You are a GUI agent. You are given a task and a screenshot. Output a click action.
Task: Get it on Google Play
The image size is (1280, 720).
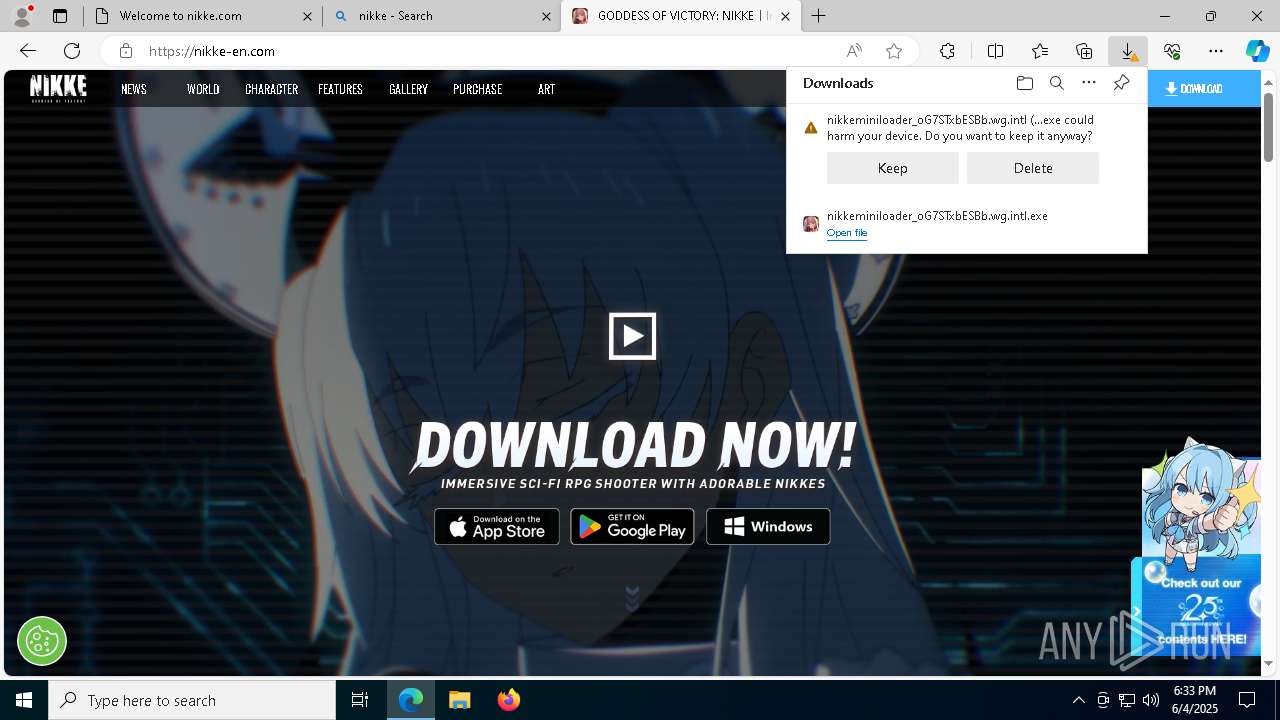[x=632, y=527]
